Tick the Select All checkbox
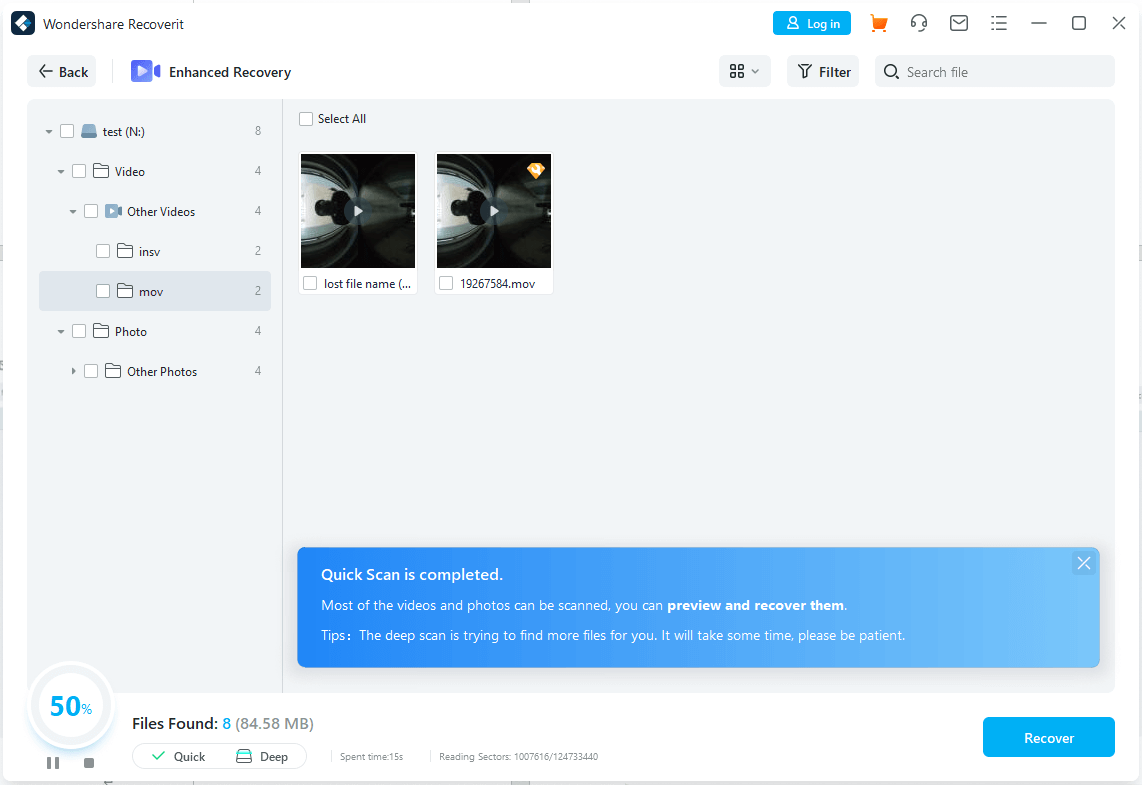Viewport: 1142px width, 785px height. point(306,119)
